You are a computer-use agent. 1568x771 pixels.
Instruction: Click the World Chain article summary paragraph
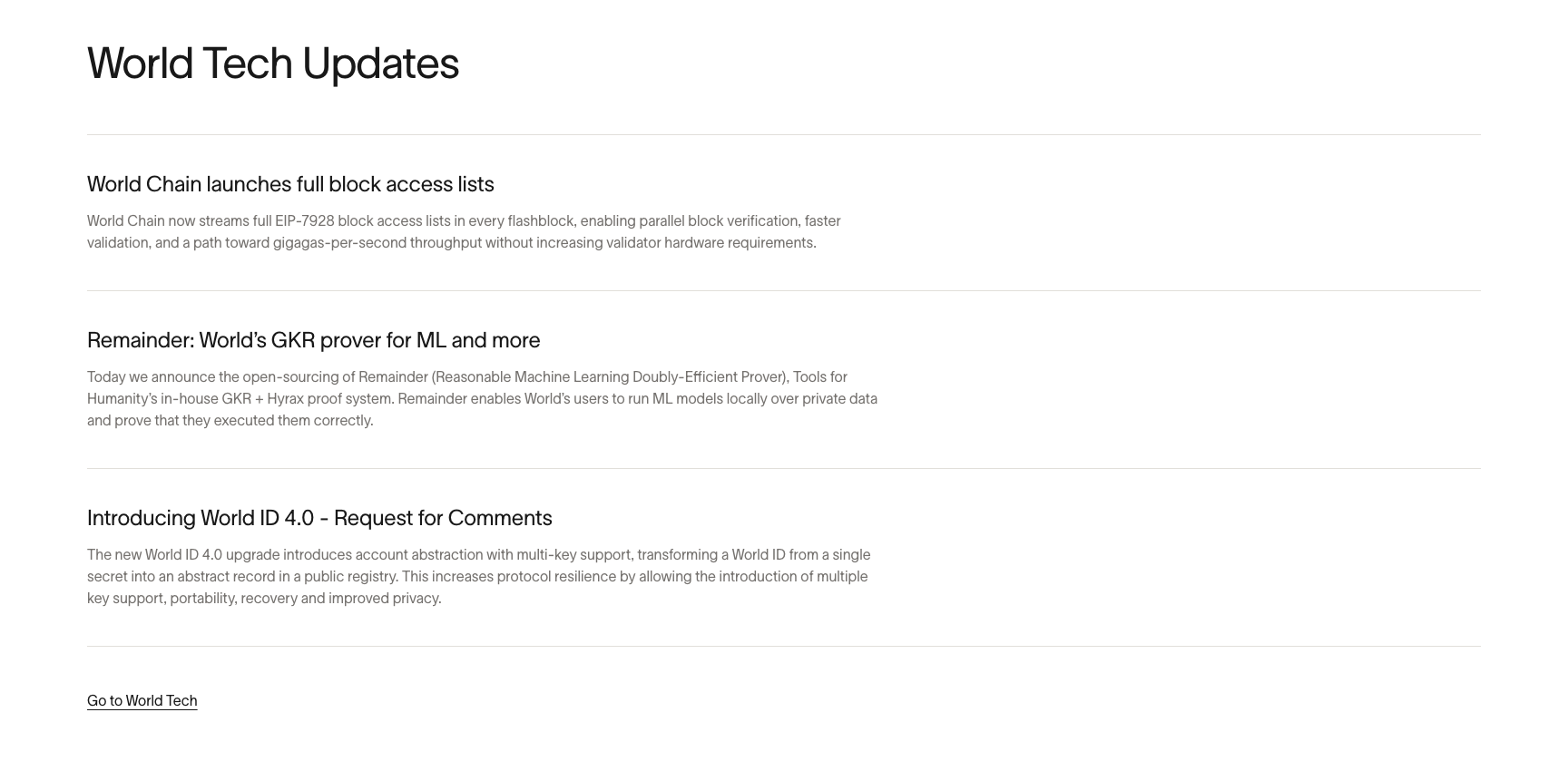[464, 232]
